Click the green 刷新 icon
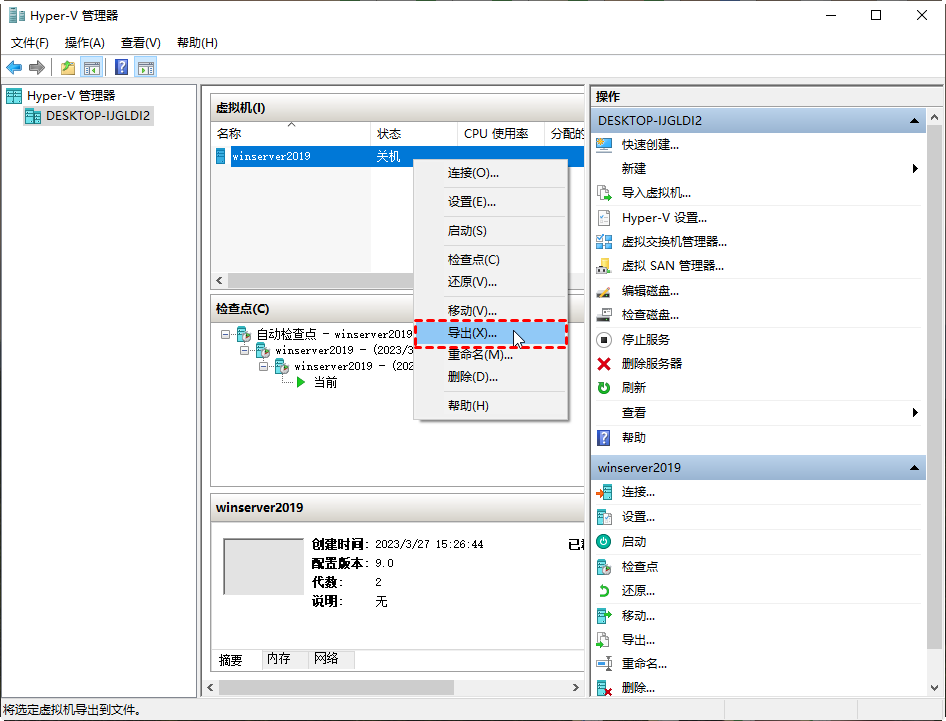Image resolution: width=946 pixels, height=721 pixels. [603, 388]
